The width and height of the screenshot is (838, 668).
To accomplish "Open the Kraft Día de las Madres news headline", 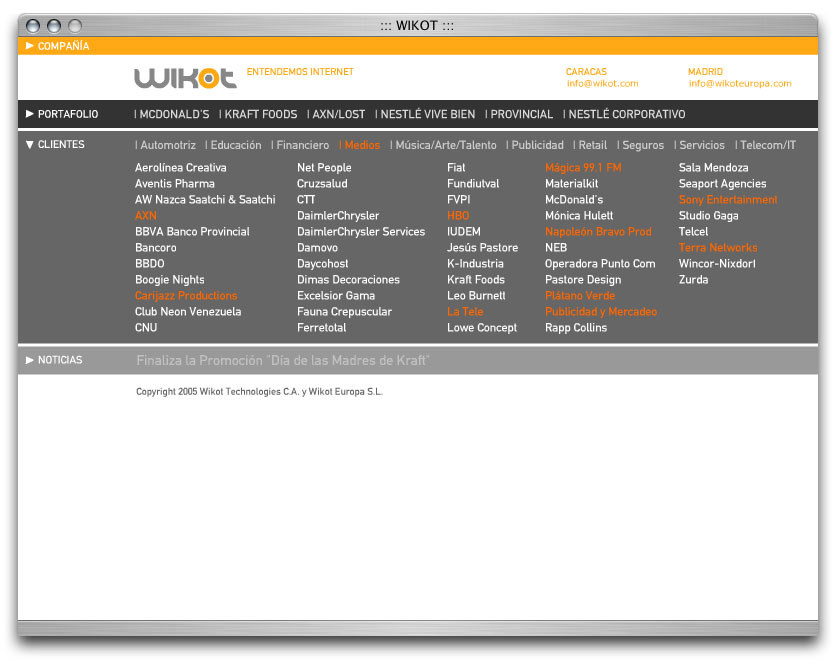I will tap(283, 361).
